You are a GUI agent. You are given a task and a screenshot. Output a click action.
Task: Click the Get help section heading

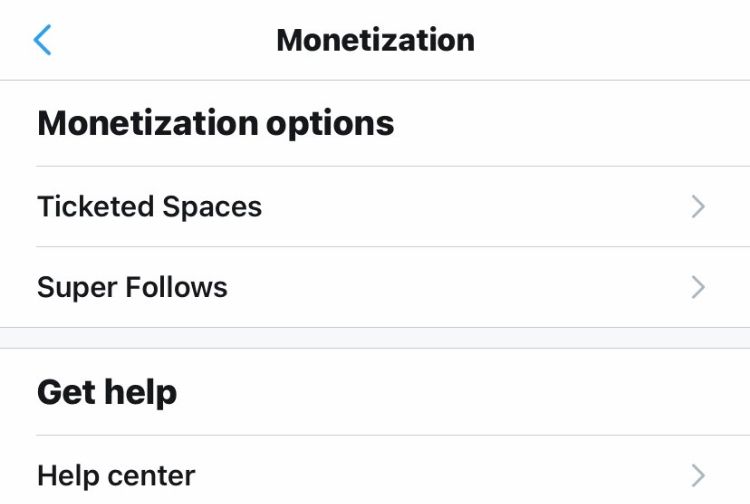coord(107,393)
